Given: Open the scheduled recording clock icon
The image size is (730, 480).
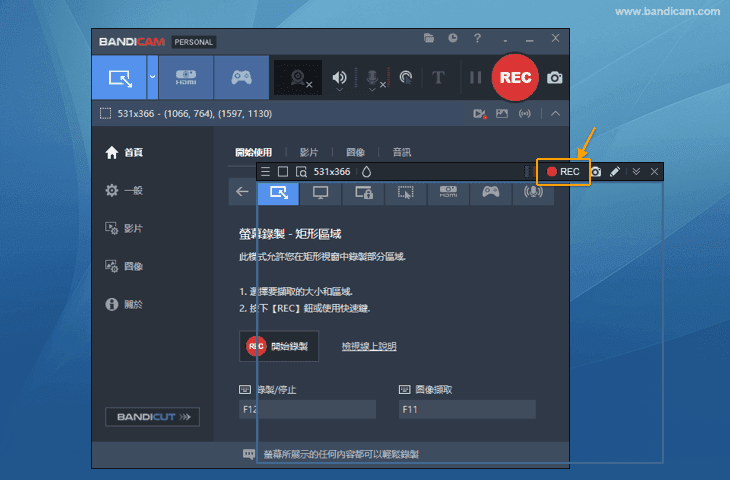Looking at the screenshot, I should point(453,38).
